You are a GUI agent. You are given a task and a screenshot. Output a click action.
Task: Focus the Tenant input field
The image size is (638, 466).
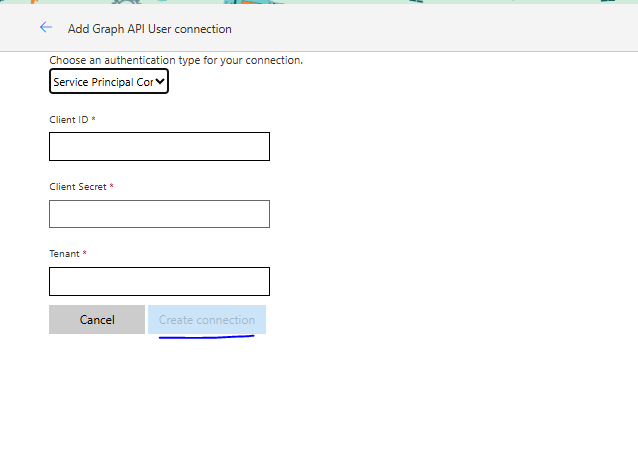160,281
